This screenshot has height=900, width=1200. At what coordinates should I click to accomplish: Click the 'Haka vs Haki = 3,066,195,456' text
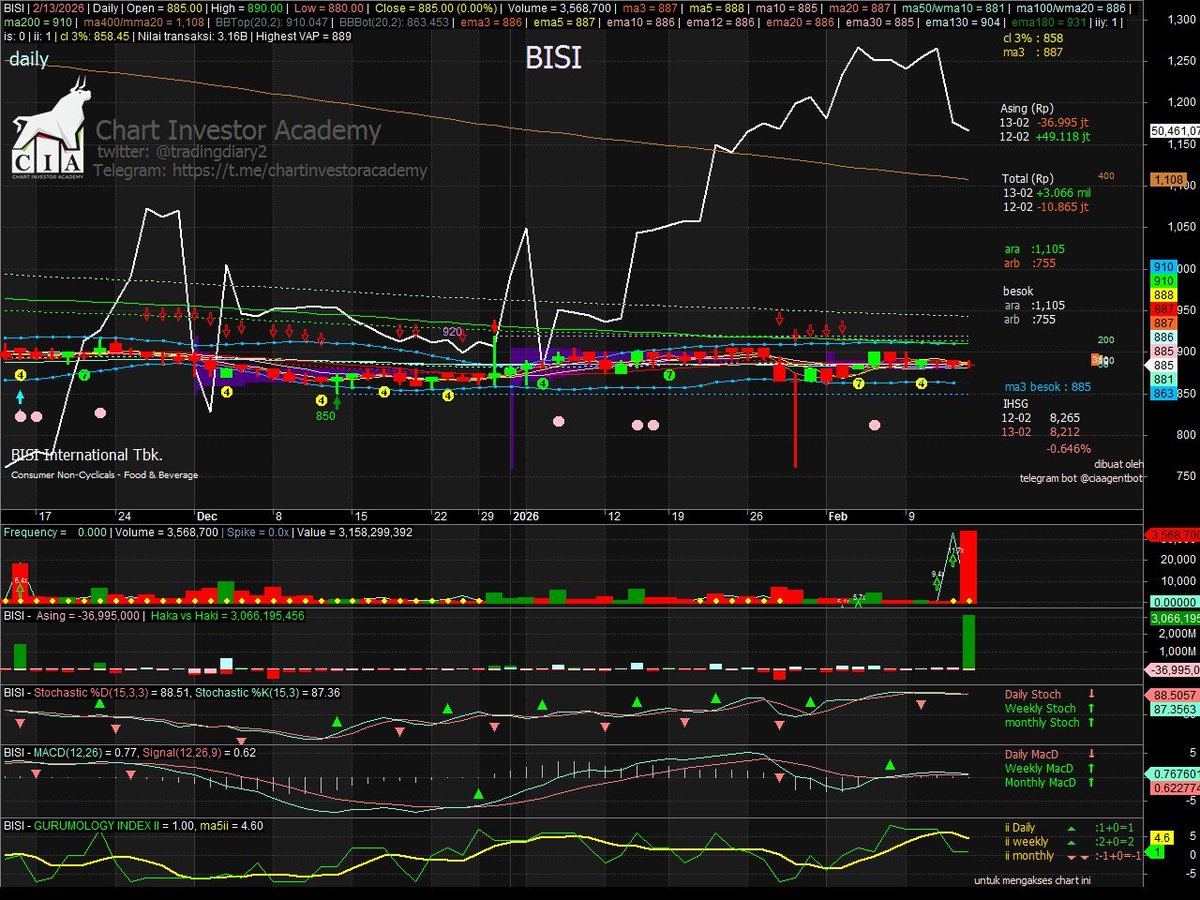[x=228, y=617]
